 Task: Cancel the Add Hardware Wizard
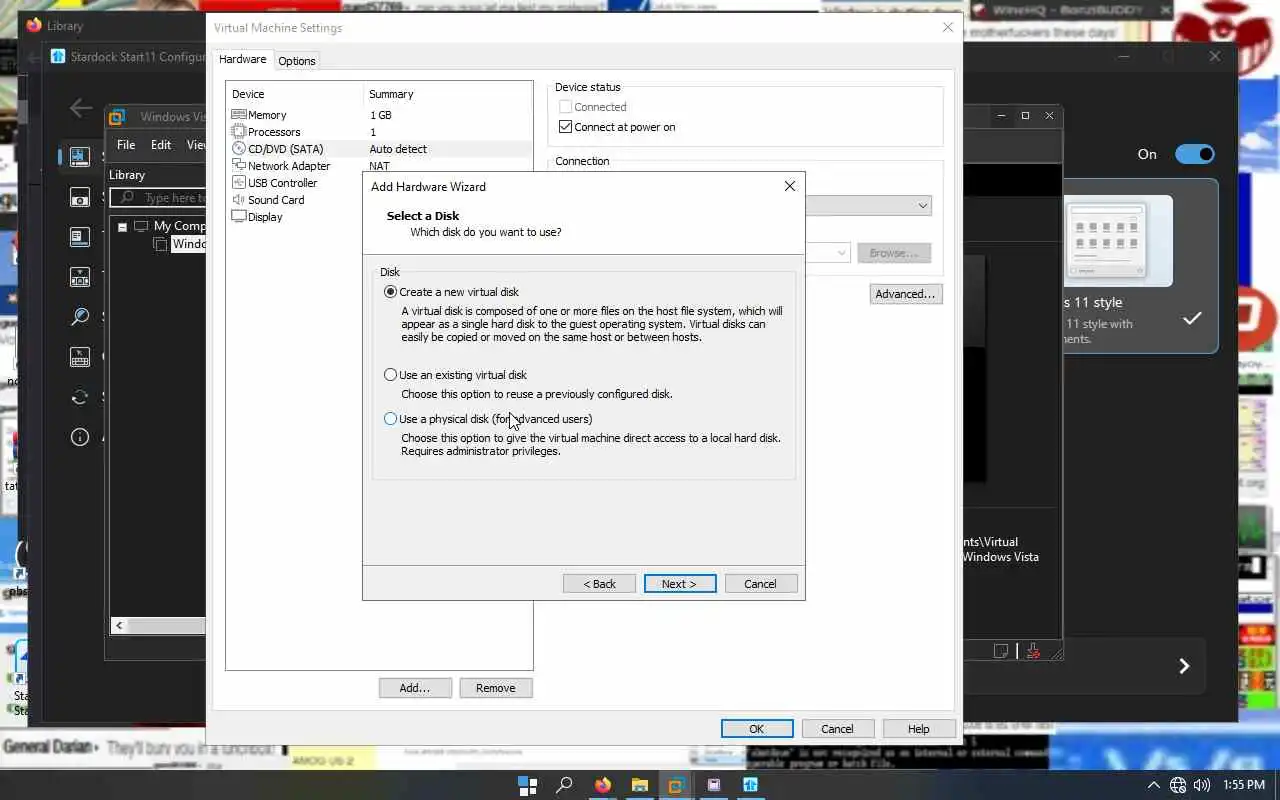[760, 584]
